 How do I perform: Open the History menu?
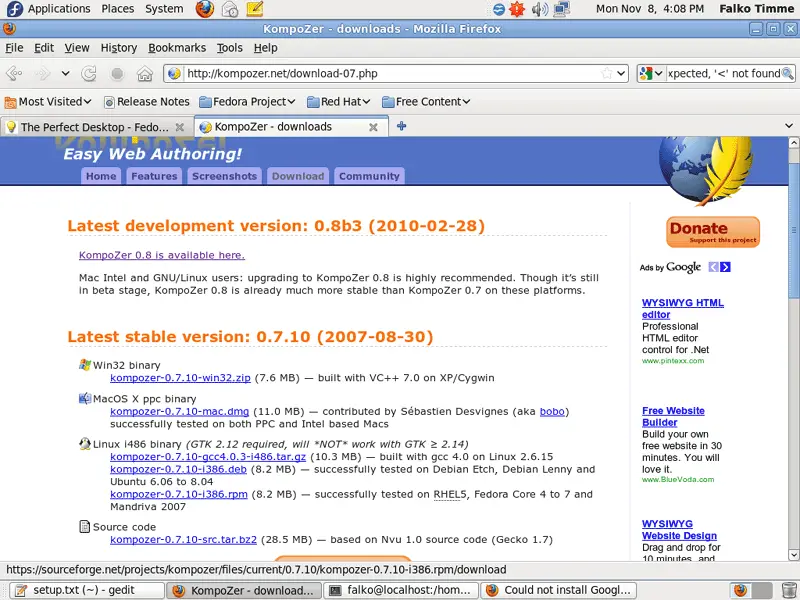(x=119, y=48)
